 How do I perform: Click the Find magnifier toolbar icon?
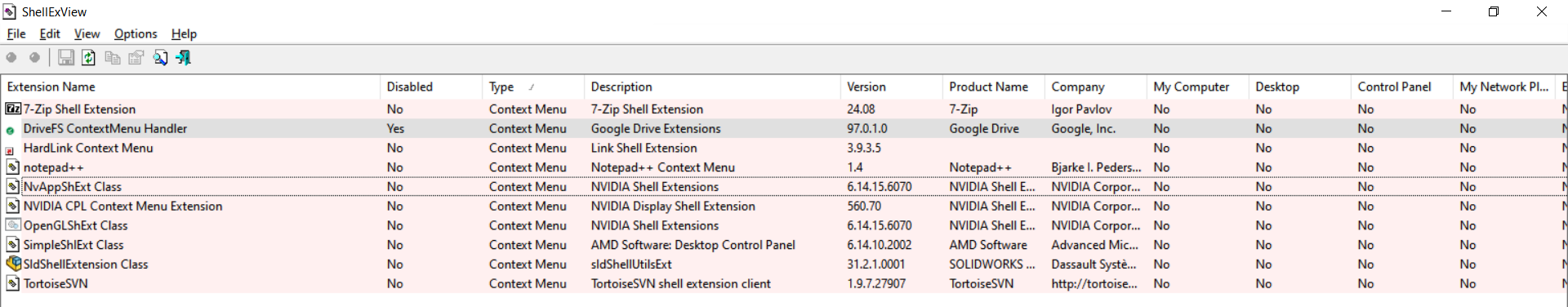click(x=160, y=57)
